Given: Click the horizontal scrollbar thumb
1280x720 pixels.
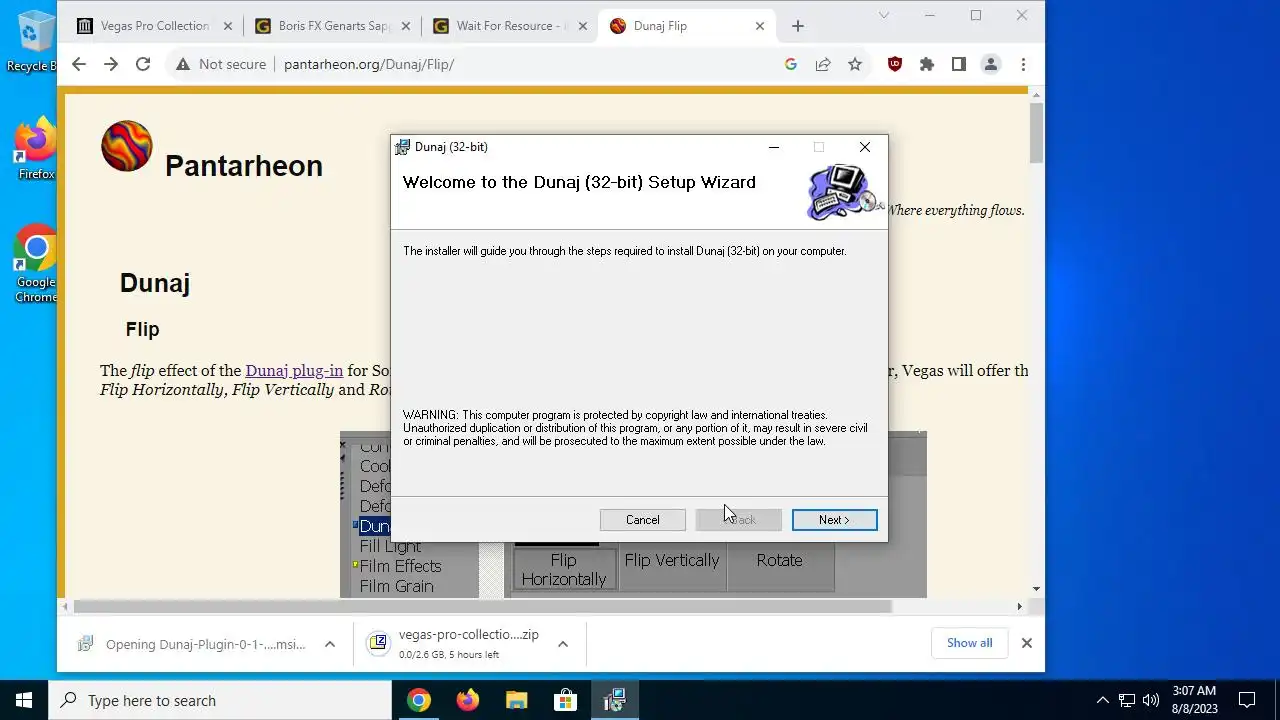Looking at the screenshot, I should click(x=482, y=606).
